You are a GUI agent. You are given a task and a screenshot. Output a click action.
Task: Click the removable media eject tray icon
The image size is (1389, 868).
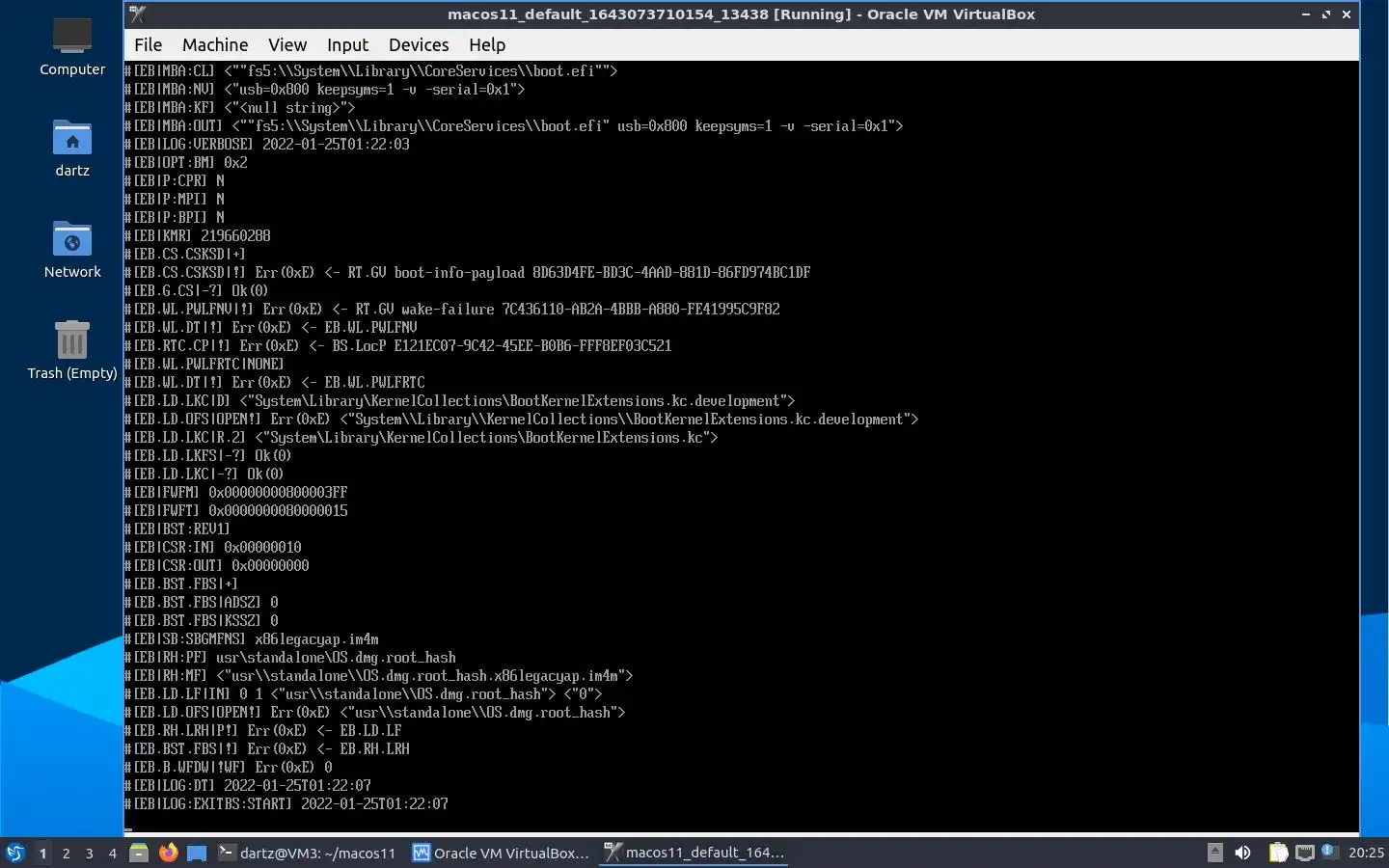[x=1215, y=853]
